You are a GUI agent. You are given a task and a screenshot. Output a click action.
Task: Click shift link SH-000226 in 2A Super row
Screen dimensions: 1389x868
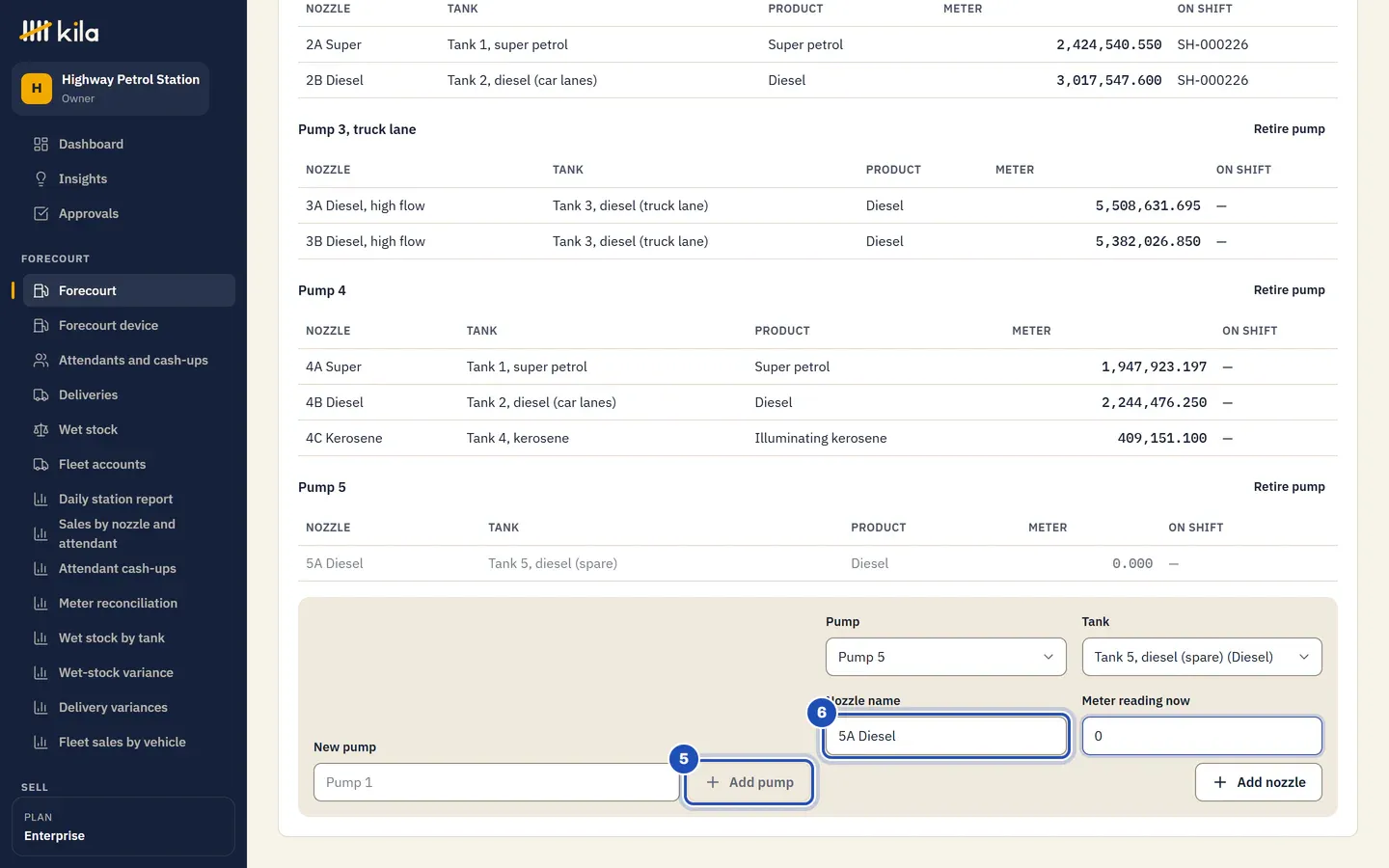click(x=1212, y=44)
